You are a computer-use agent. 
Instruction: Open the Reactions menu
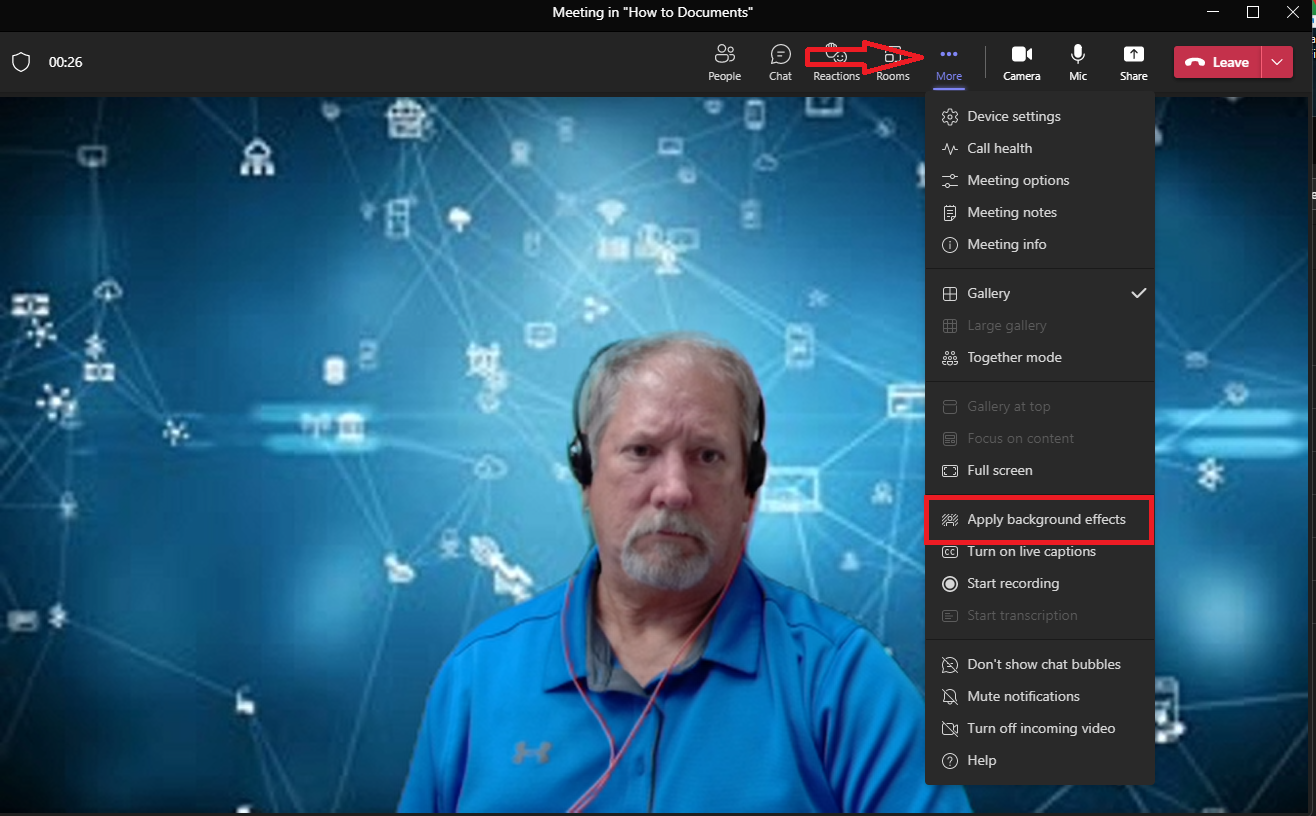(836, 62)
